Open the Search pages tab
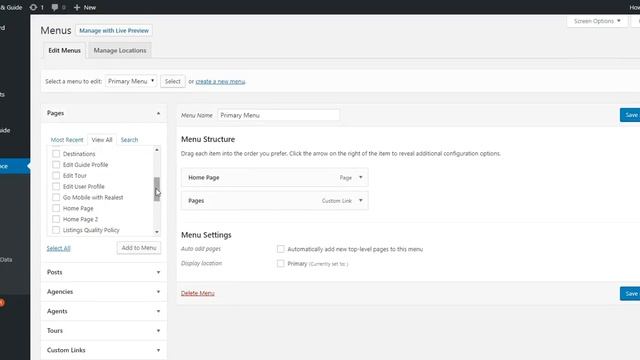This screenshot has width=640, height=360. pyautogui.click(x=129, y=140)
